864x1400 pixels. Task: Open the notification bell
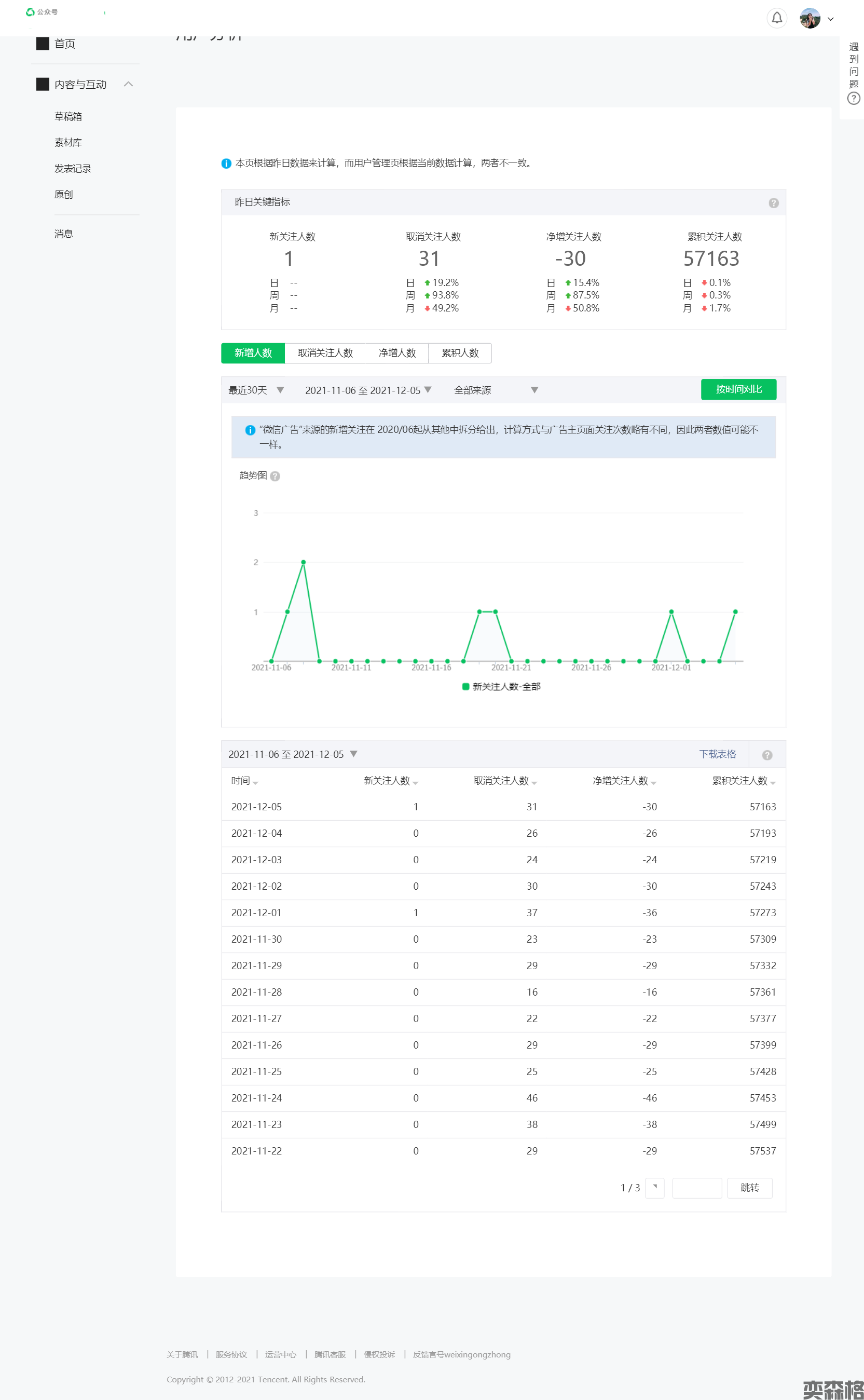click(777, 18)
